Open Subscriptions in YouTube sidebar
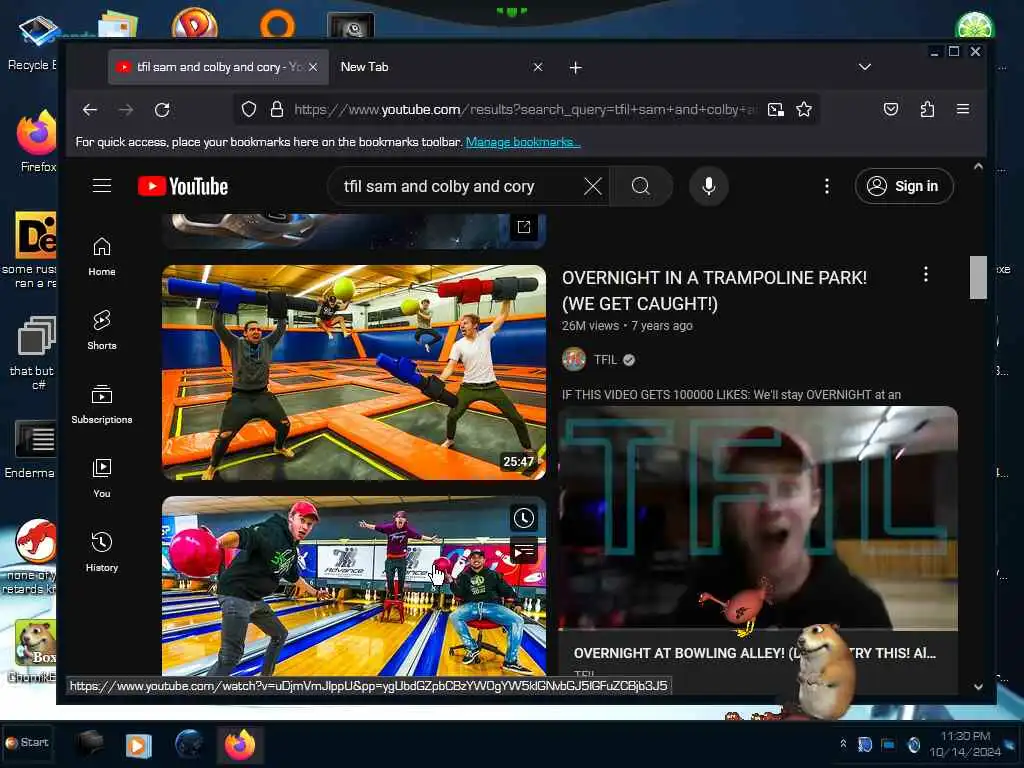 (102, 405)
